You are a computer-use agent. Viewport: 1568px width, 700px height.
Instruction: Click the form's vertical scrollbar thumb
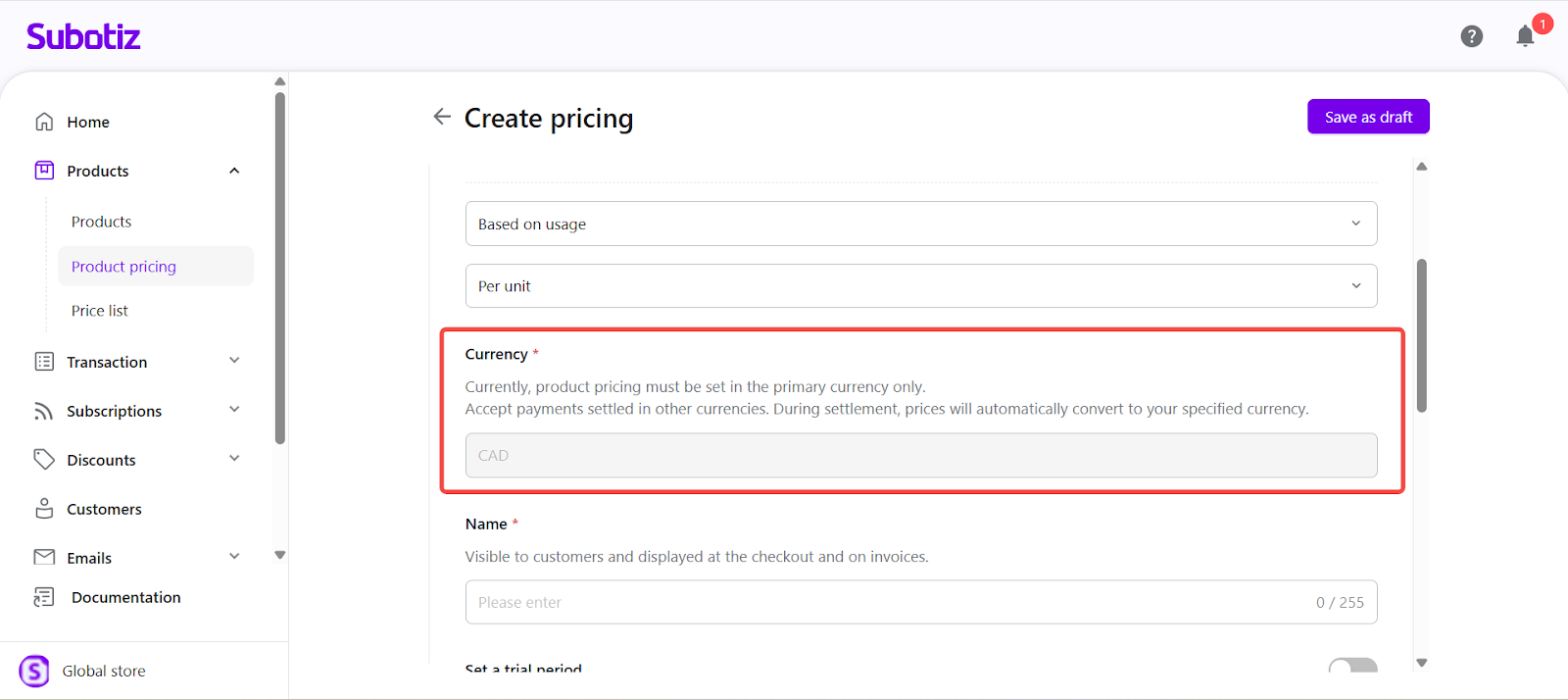pyautogui.click(x=1422, y=335)
